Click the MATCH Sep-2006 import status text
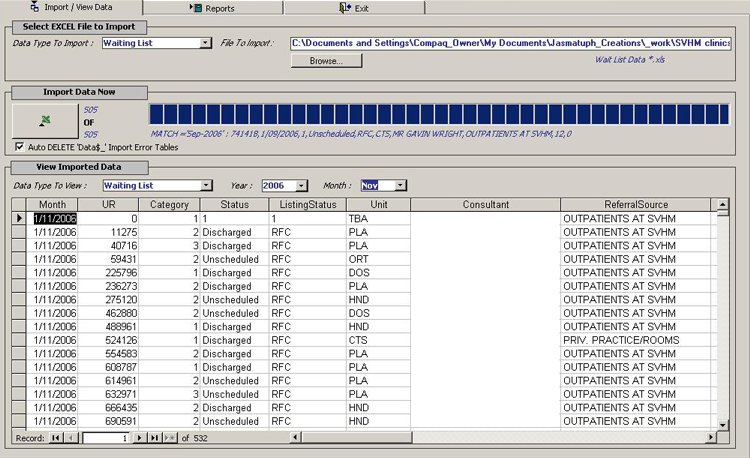 coord(361,134)
